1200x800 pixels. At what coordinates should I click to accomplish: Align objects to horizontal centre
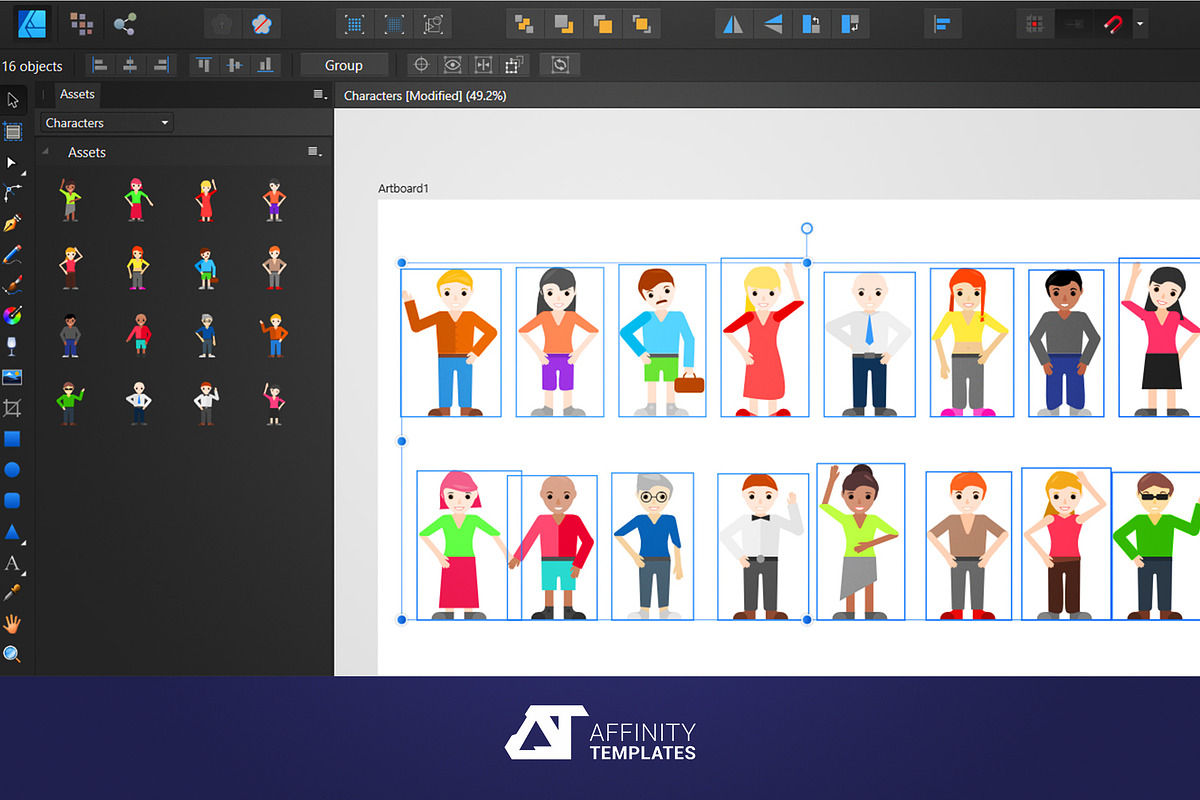pos(130,65)
